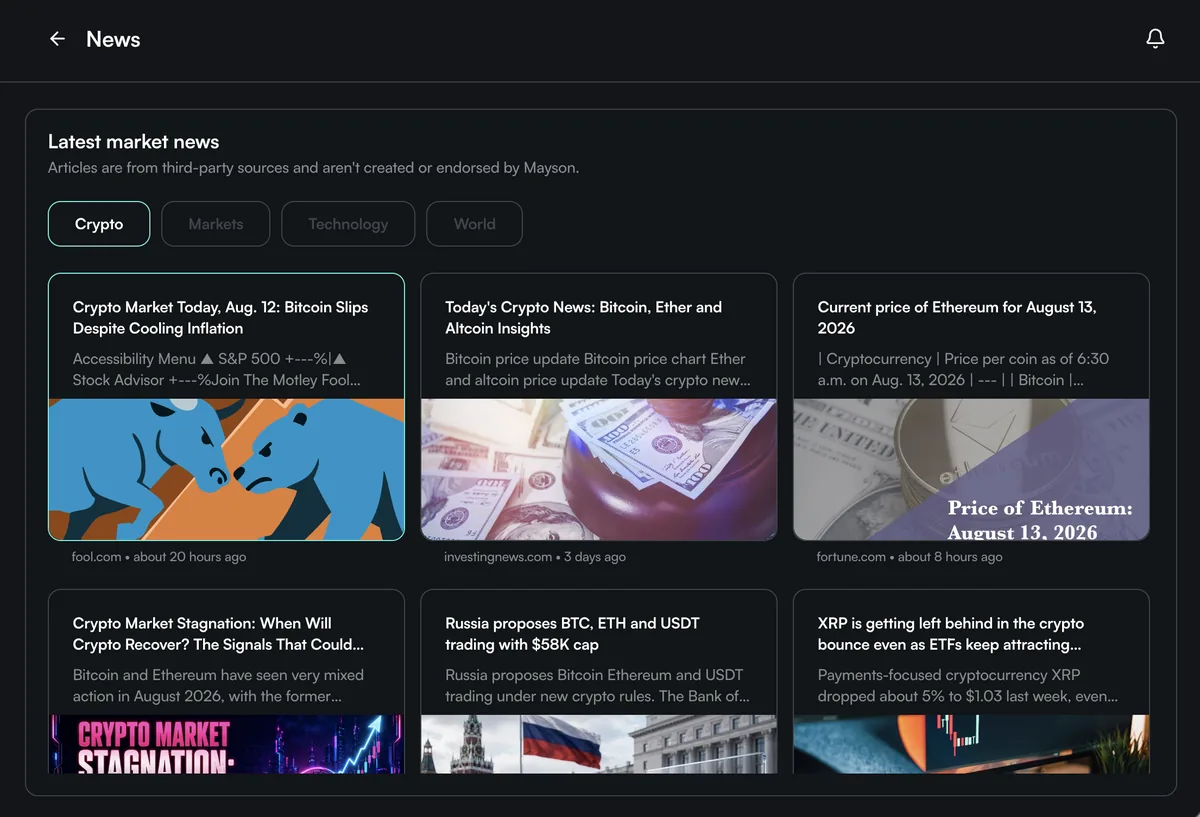1200x817 pixels.
Task: Open 'Today's Crypto News: Bitcoin, Ether' headline
Action: tap(584, 318)
